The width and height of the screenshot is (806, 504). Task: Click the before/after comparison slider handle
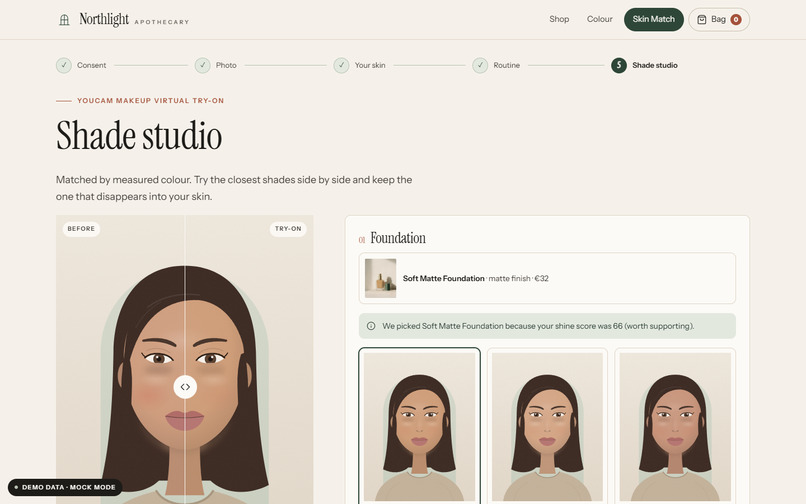click(185, 387)
